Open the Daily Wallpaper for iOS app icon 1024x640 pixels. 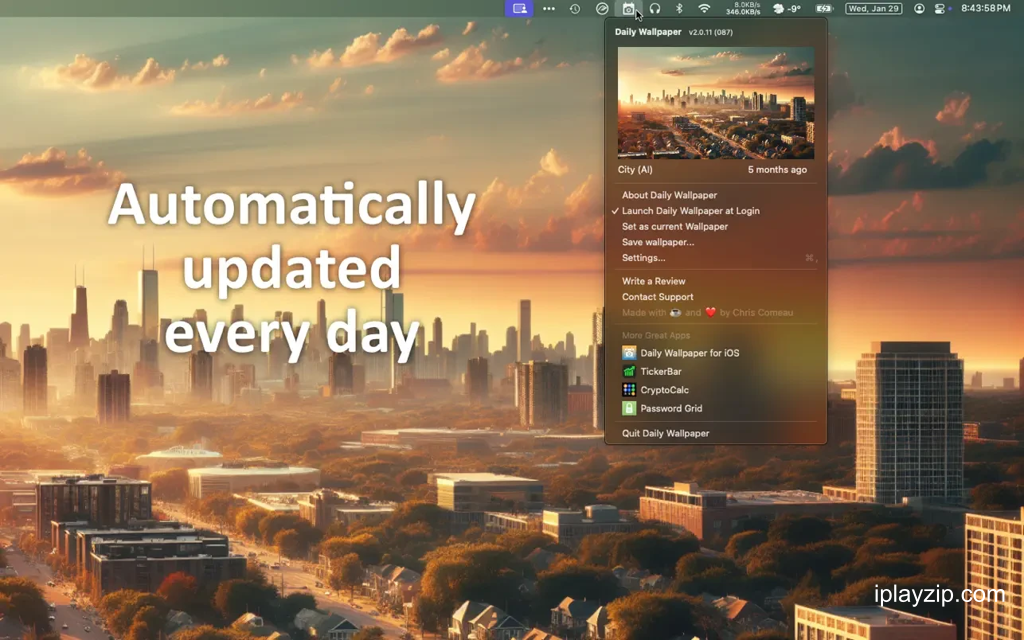pos(629,353)
